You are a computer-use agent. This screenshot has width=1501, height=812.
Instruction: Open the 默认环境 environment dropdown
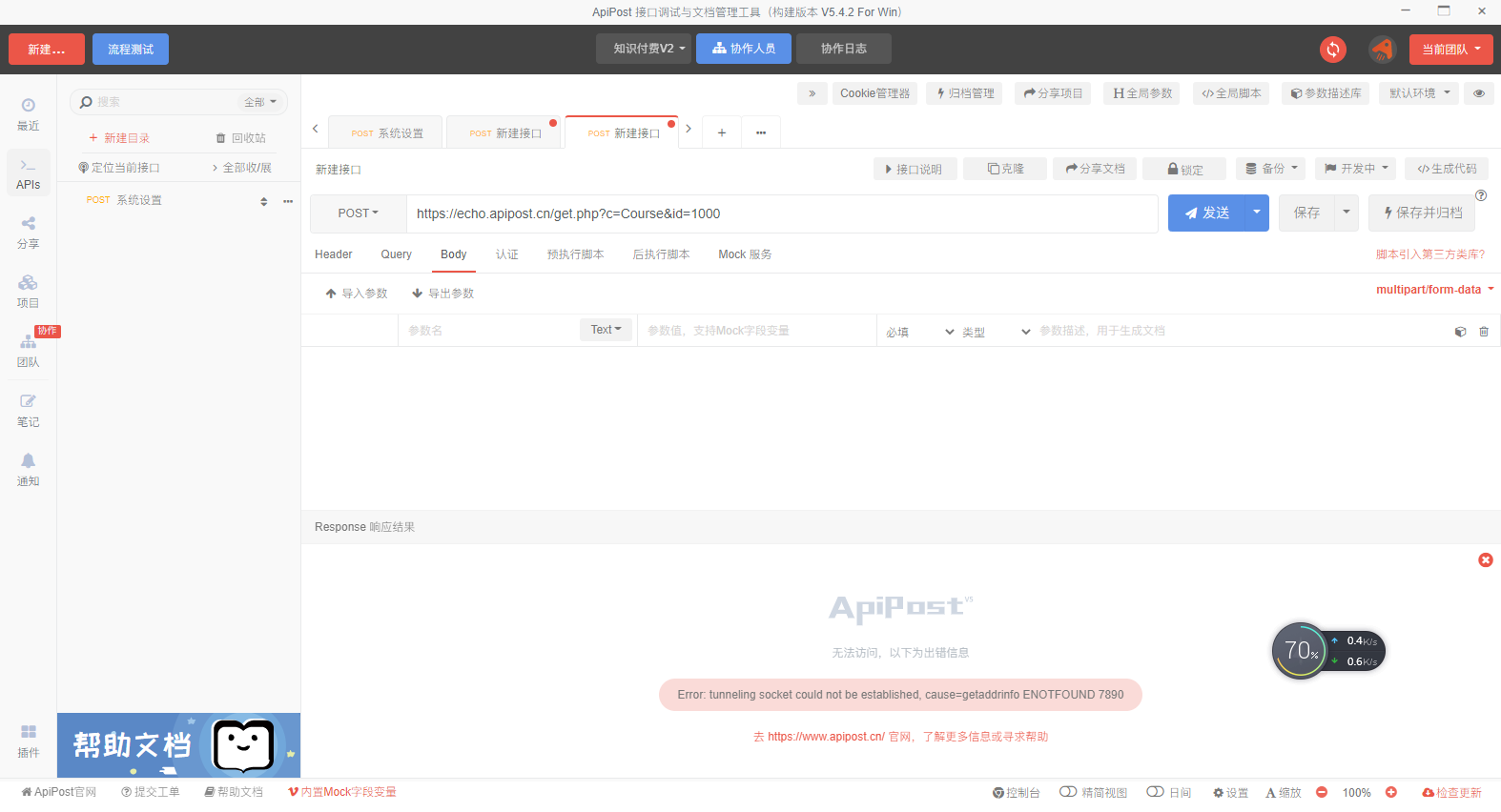tap(1419, 93)
